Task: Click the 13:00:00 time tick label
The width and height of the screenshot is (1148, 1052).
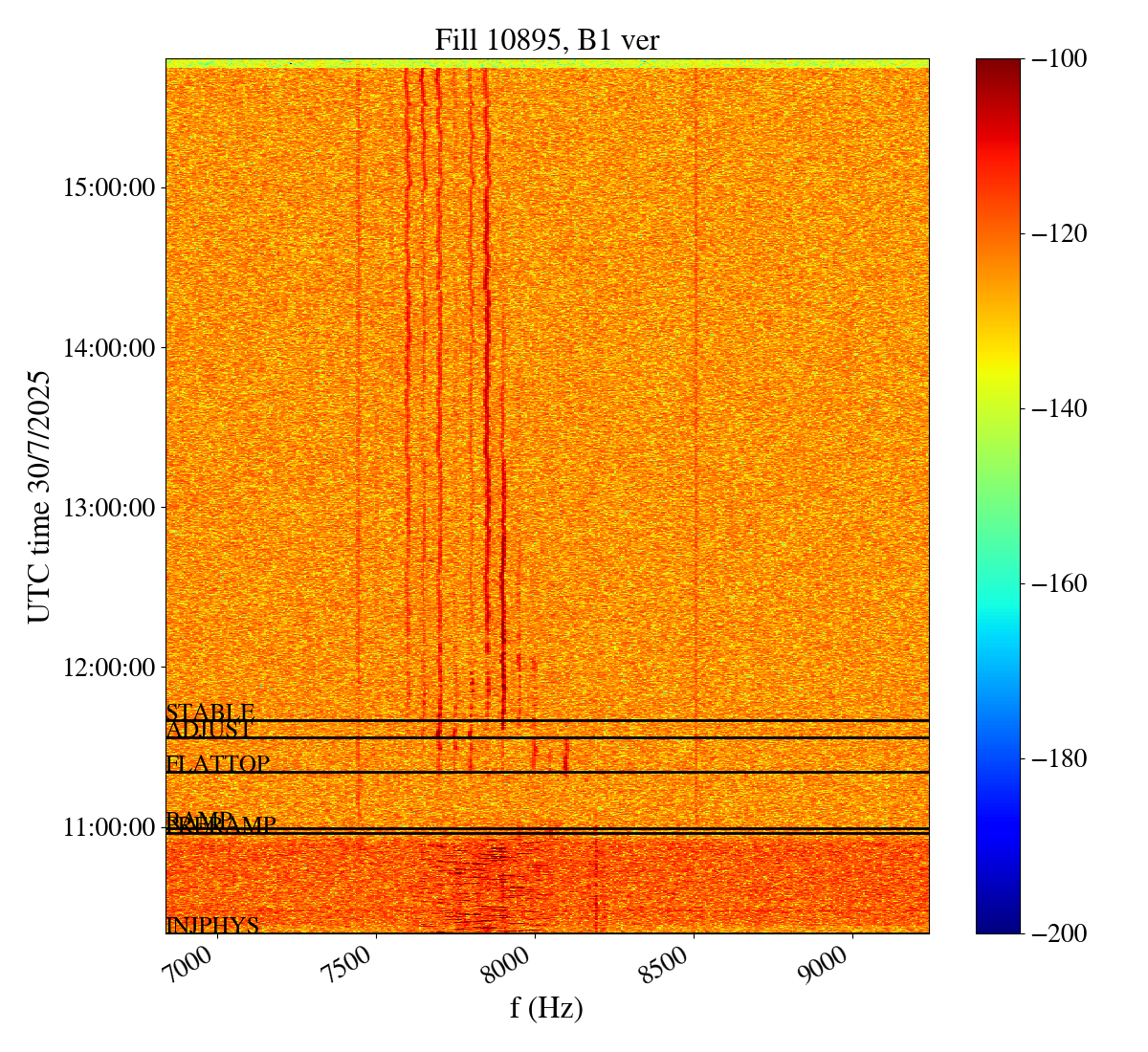Action: pyautogui.click(x=109, y=507)
